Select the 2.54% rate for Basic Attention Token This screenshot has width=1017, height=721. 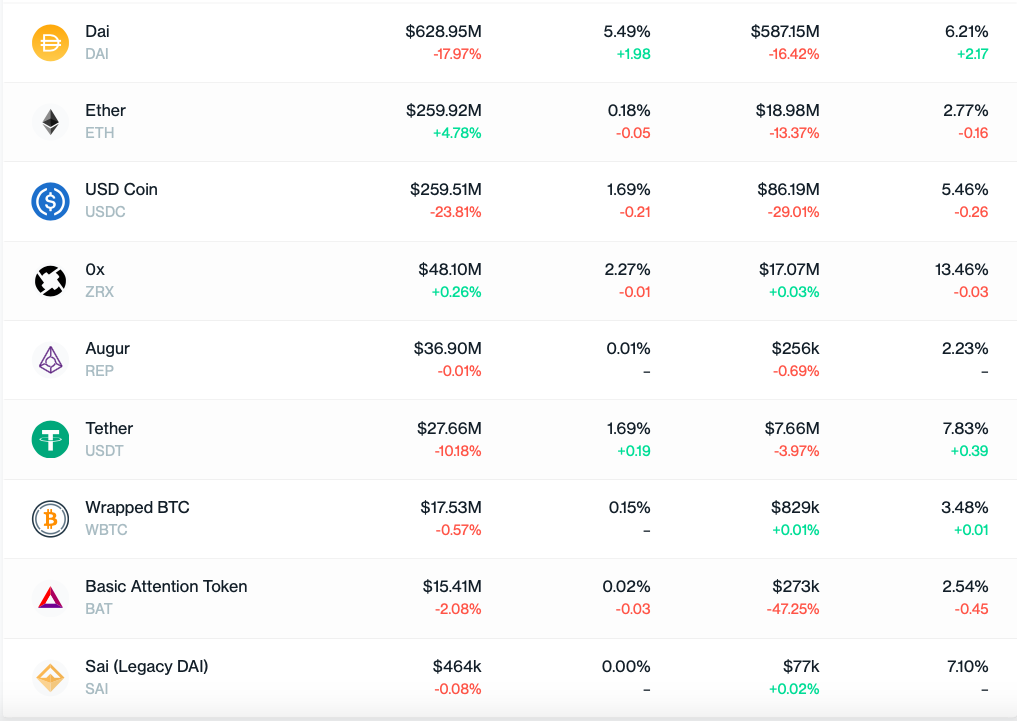(965, 586)
